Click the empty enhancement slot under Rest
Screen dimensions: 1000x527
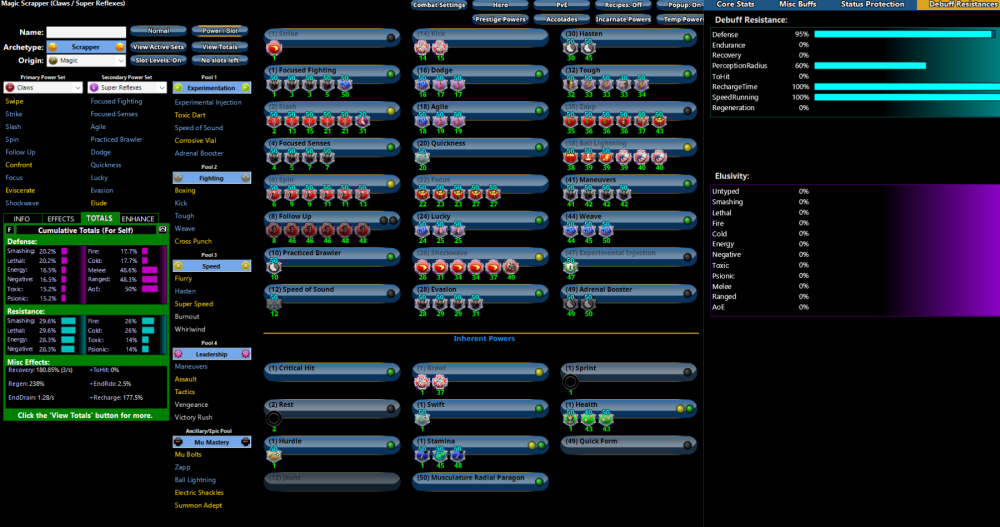pyautogui.click(x=273, y=418)
